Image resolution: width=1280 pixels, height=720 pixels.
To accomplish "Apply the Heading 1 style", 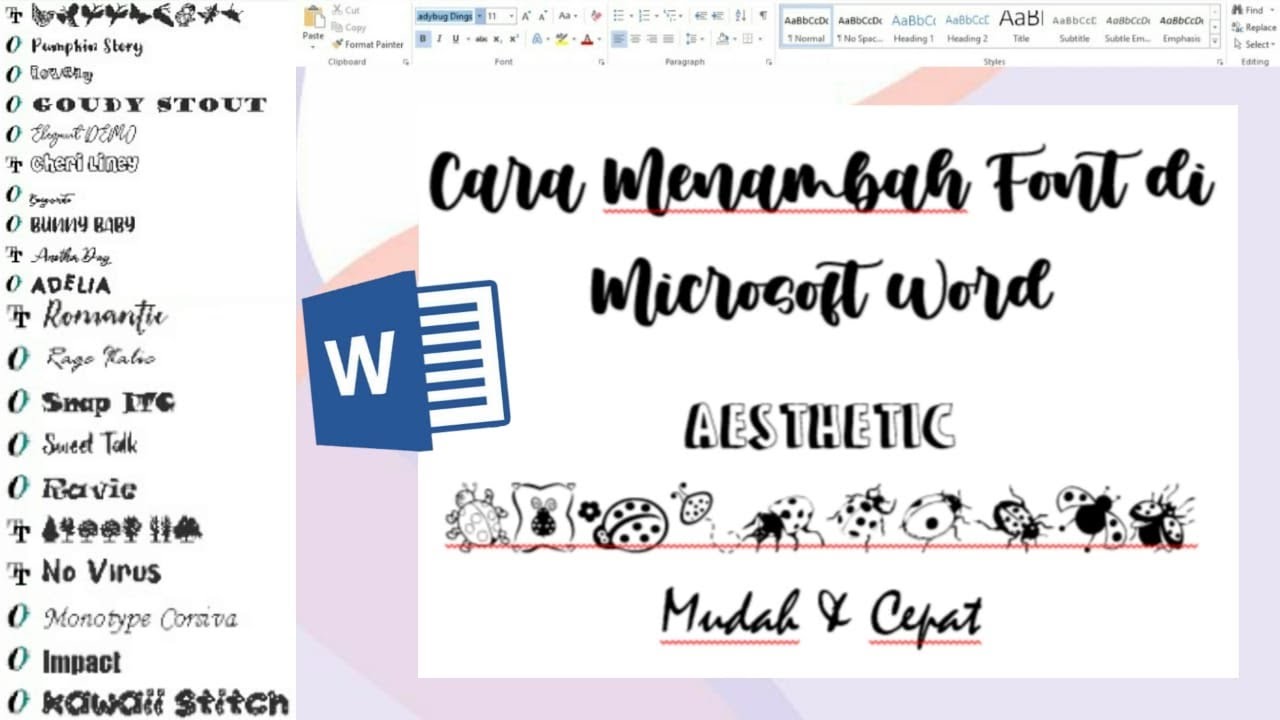I will pos(913,26).
